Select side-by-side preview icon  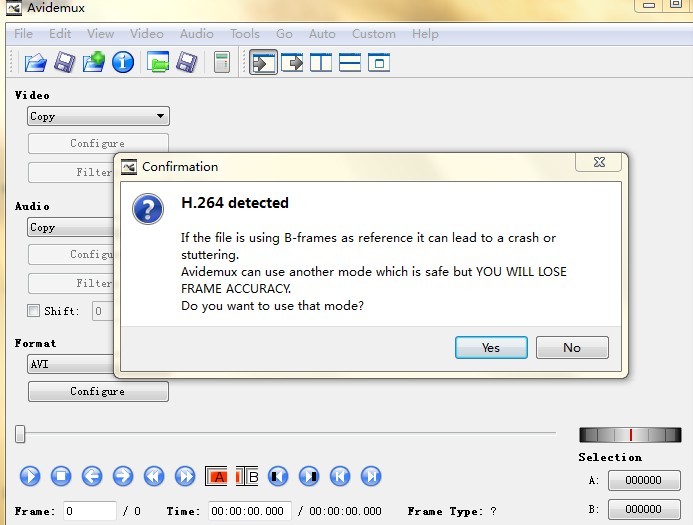(321, 62)
